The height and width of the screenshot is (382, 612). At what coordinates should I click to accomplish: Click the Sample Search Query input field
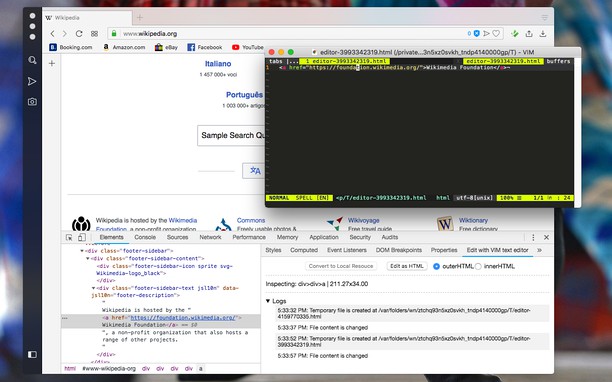231,135
